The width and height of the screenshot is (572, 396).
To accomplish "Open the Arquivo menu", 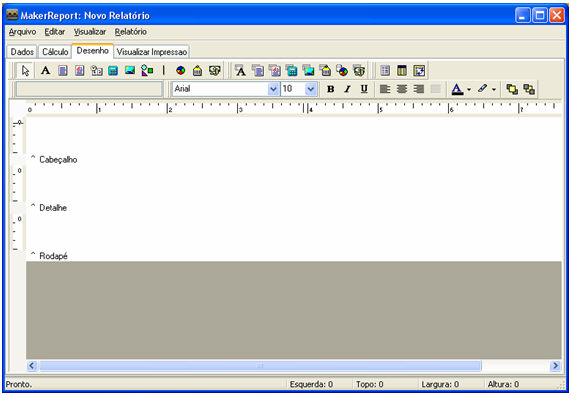I will coord(22,32).
